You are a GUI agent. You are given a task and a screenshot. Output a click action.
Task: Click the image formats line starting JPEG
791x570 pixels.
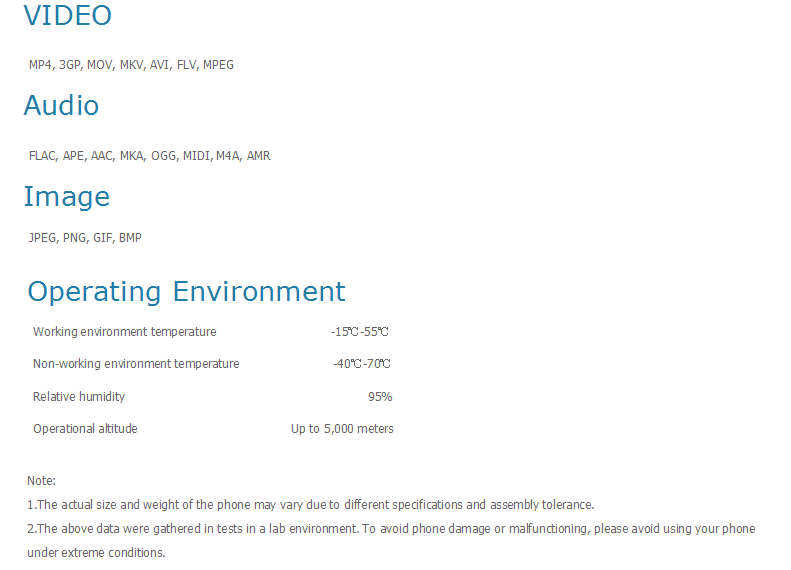[x=85, y=238]
